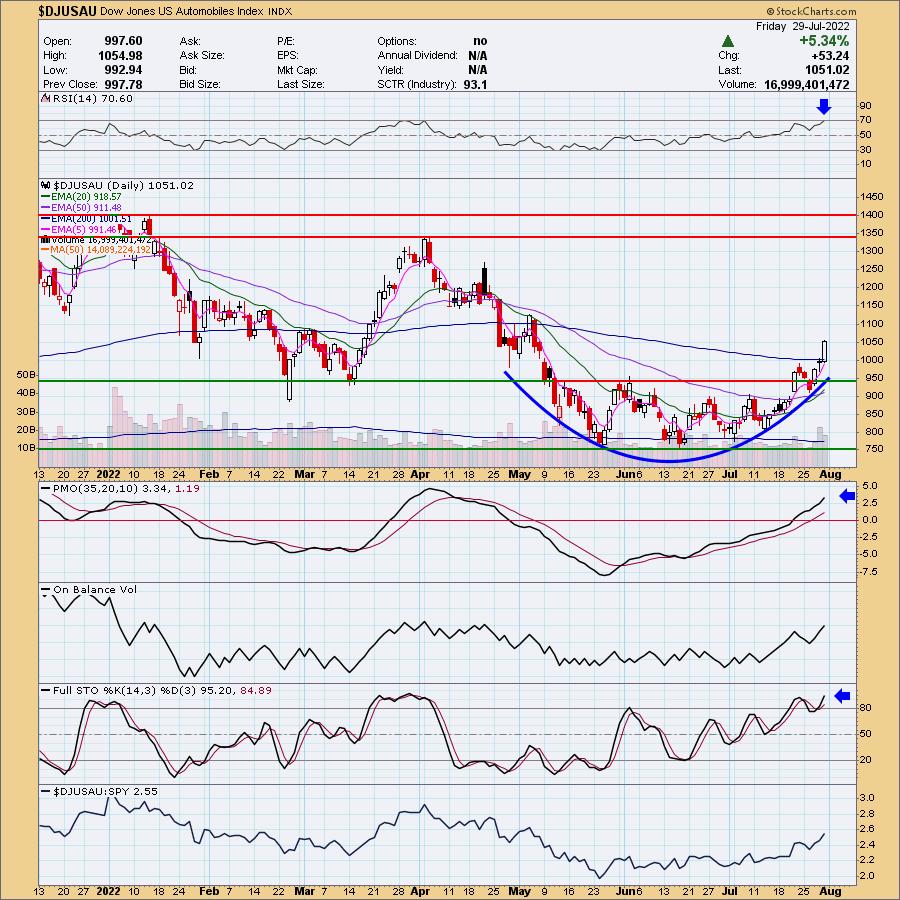Click the +5.34% percent change value
This screenshot has height=900, width=900.
tap(824, 41)
